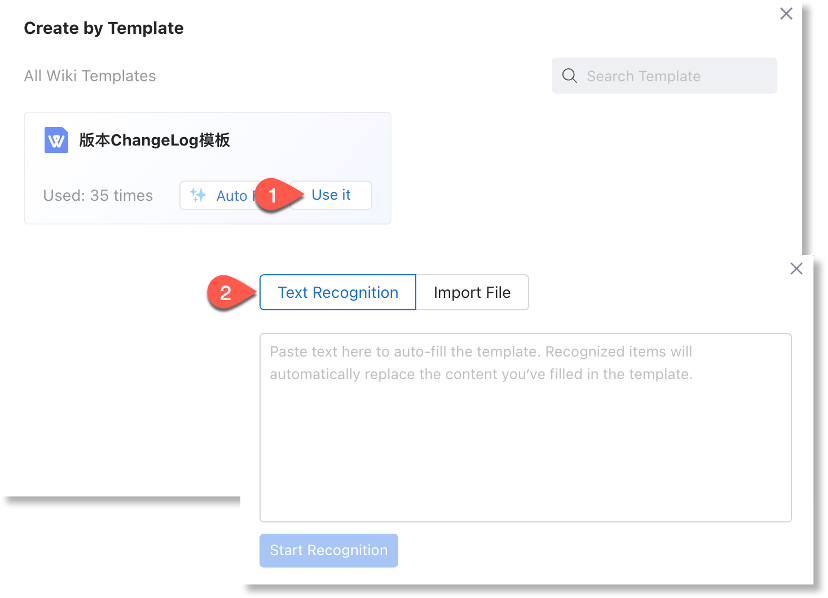This screenshot has width=828, height=598.
Task: Click inside the paste text area
Action: click(x=525, y=450)
